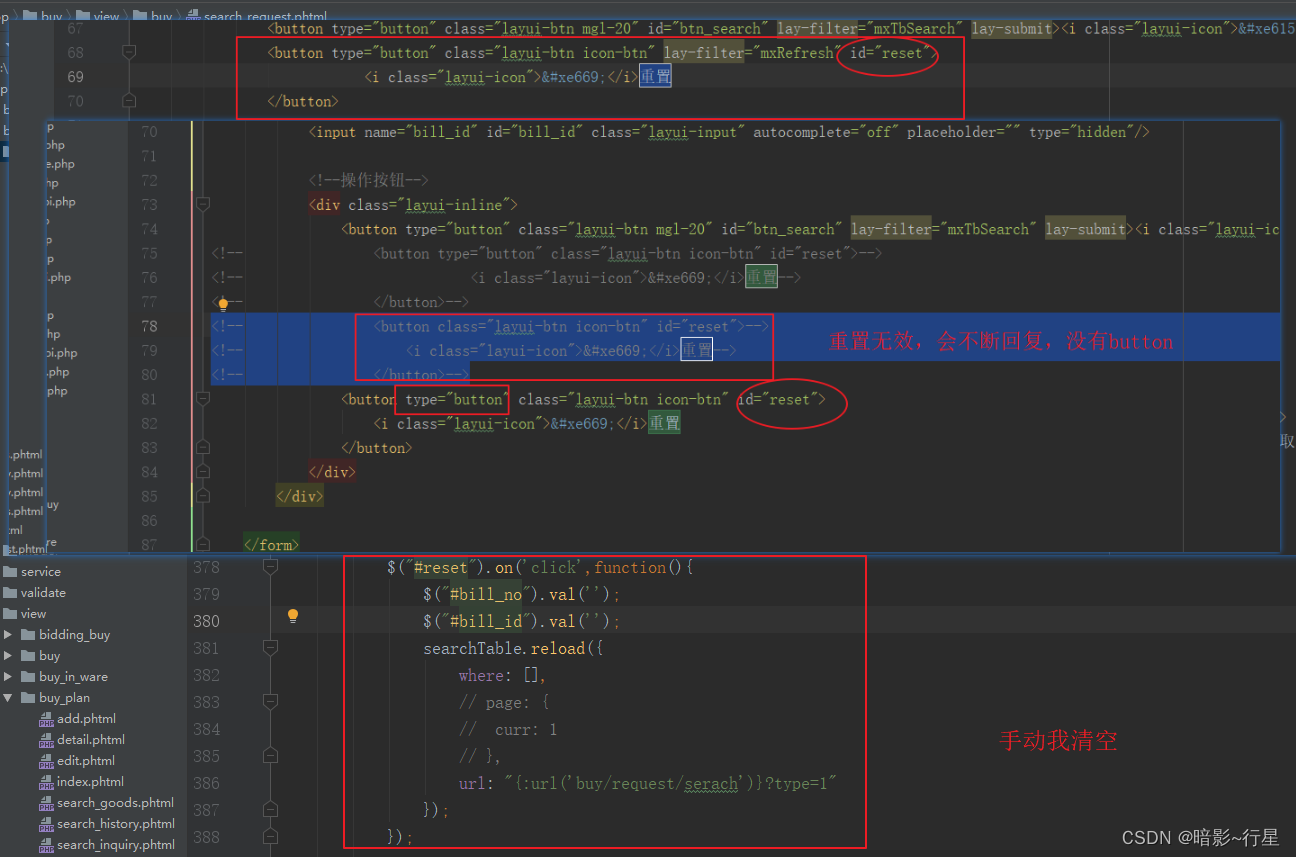This screenshot has width=1296, height=857.
Task: Click the closing </form> tag on line 87
Action: coord(271,545)
